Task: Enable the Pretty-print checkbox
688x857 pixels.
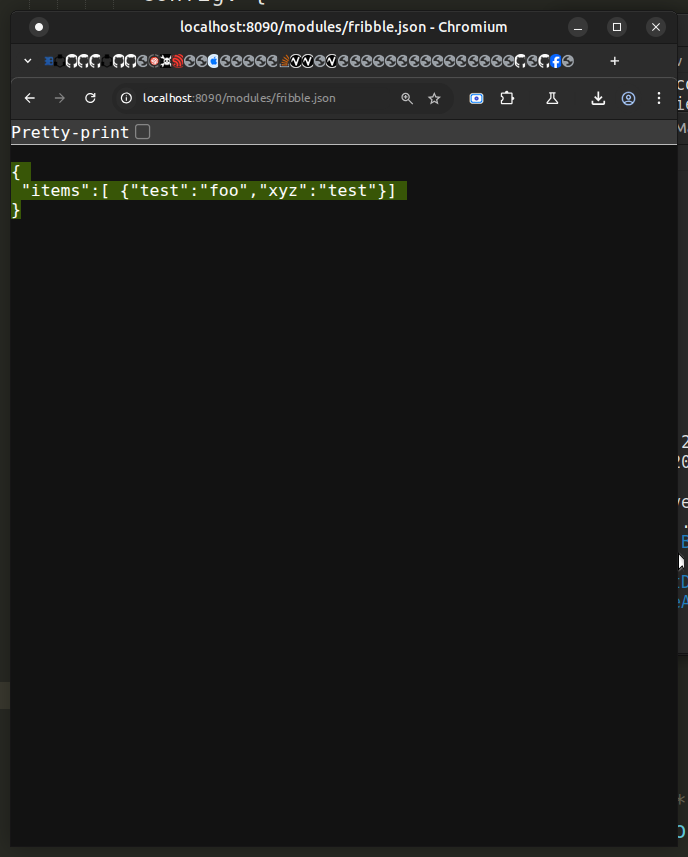Action: [143, 132]
